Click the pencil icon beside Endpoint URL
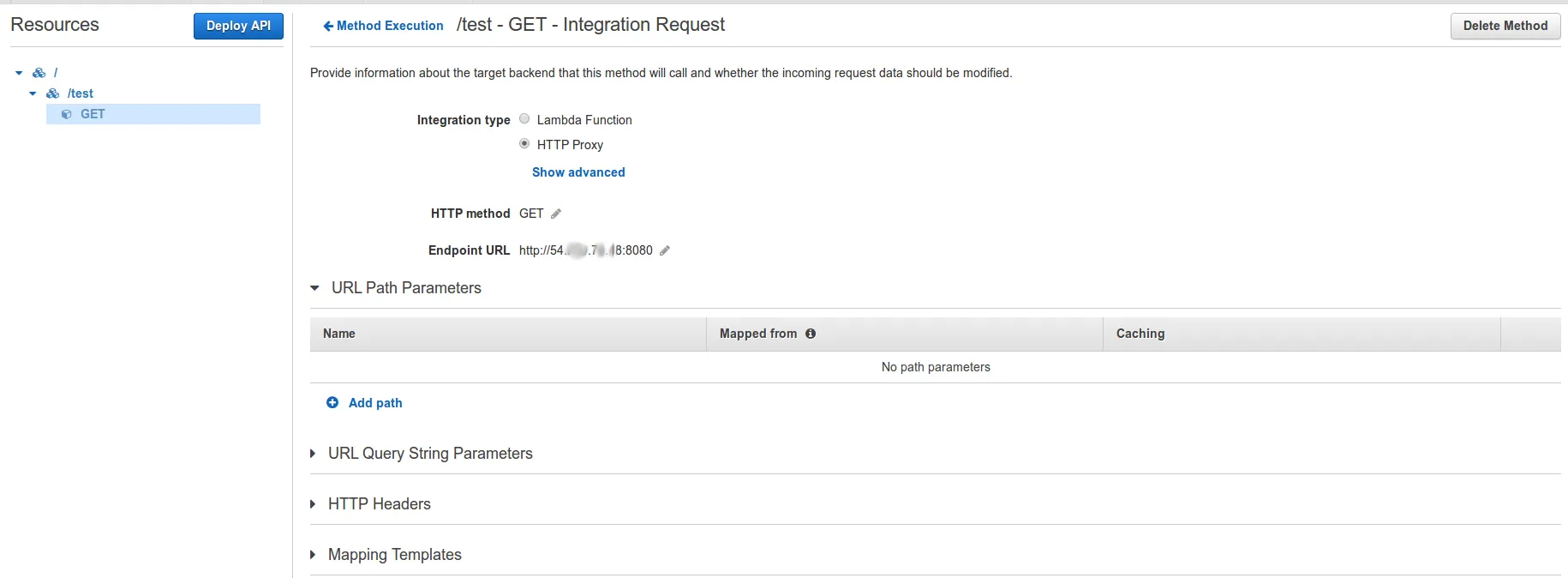Screen dimensions: 1568x578 point(665,250)
